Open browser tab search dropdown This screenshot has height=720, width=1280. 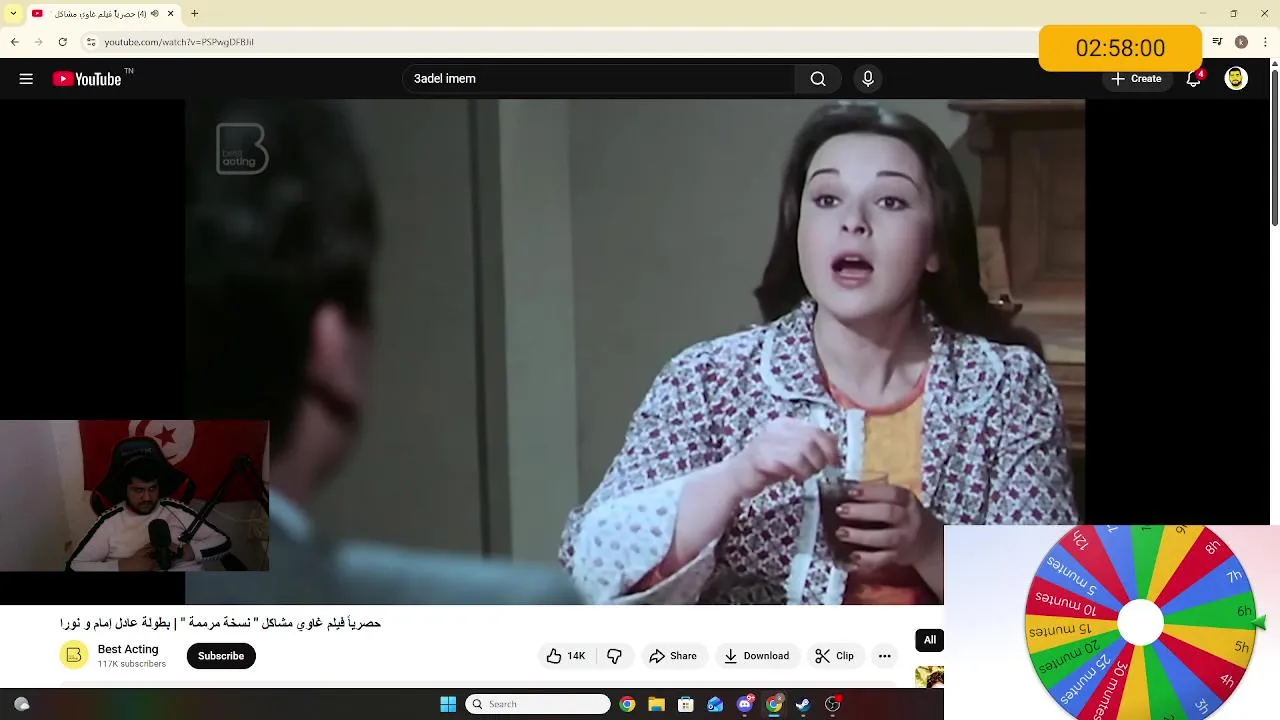click(x=13, y=13)
